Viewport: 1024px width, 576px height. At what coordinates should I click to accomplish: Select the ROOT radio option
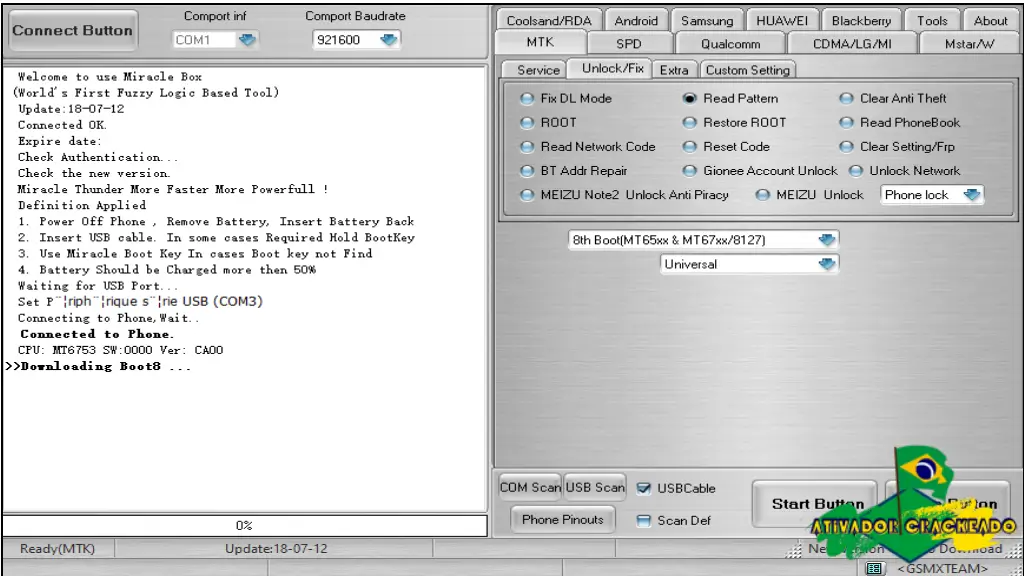(x=549, y=123)
